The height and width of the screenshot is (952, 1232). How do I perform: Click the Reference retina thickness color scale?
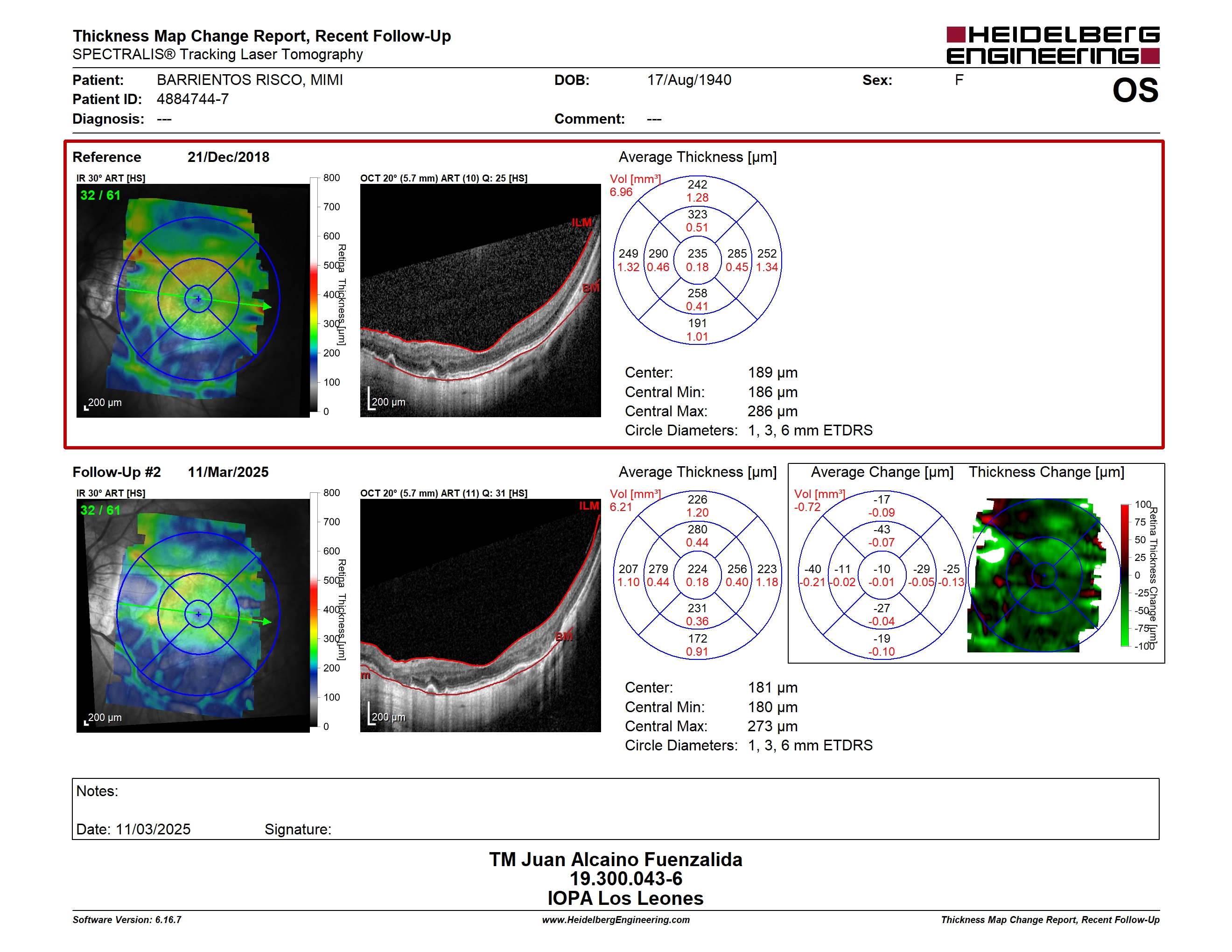point(314,294)
